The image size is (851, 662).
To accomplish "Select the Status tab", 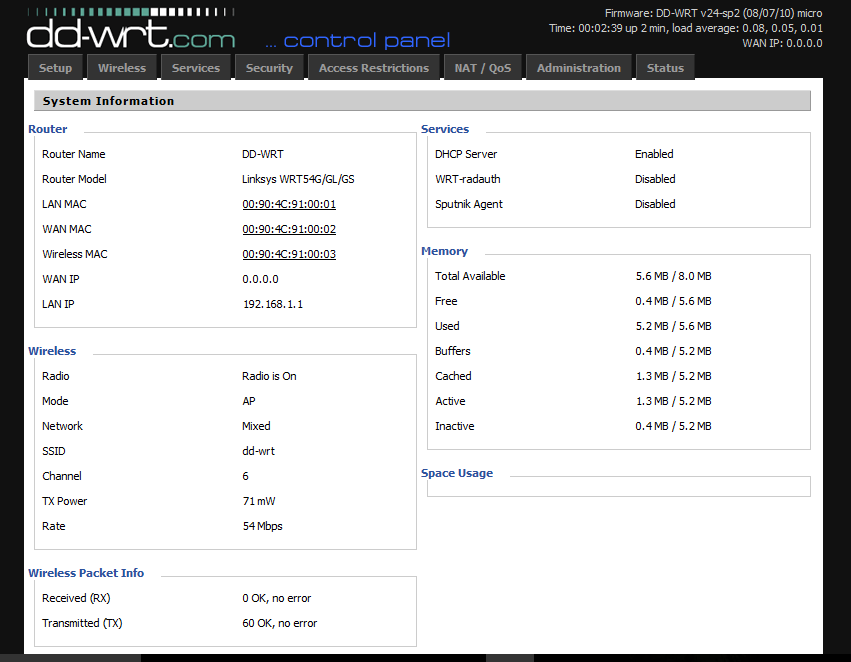I will [x=664, y=68].
